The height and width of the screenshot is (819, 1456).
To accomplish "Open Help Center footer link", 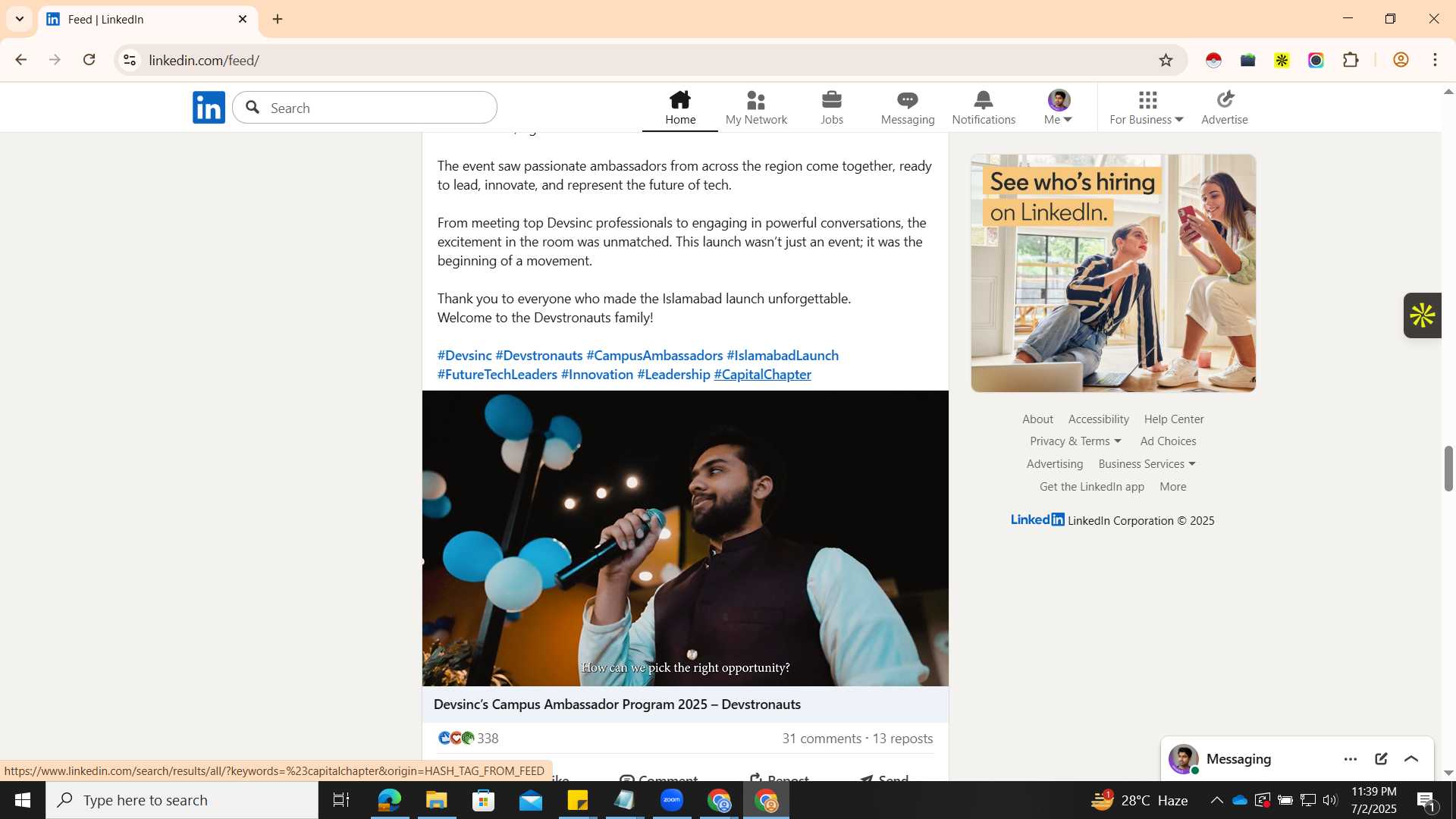I will point(1173,419).
